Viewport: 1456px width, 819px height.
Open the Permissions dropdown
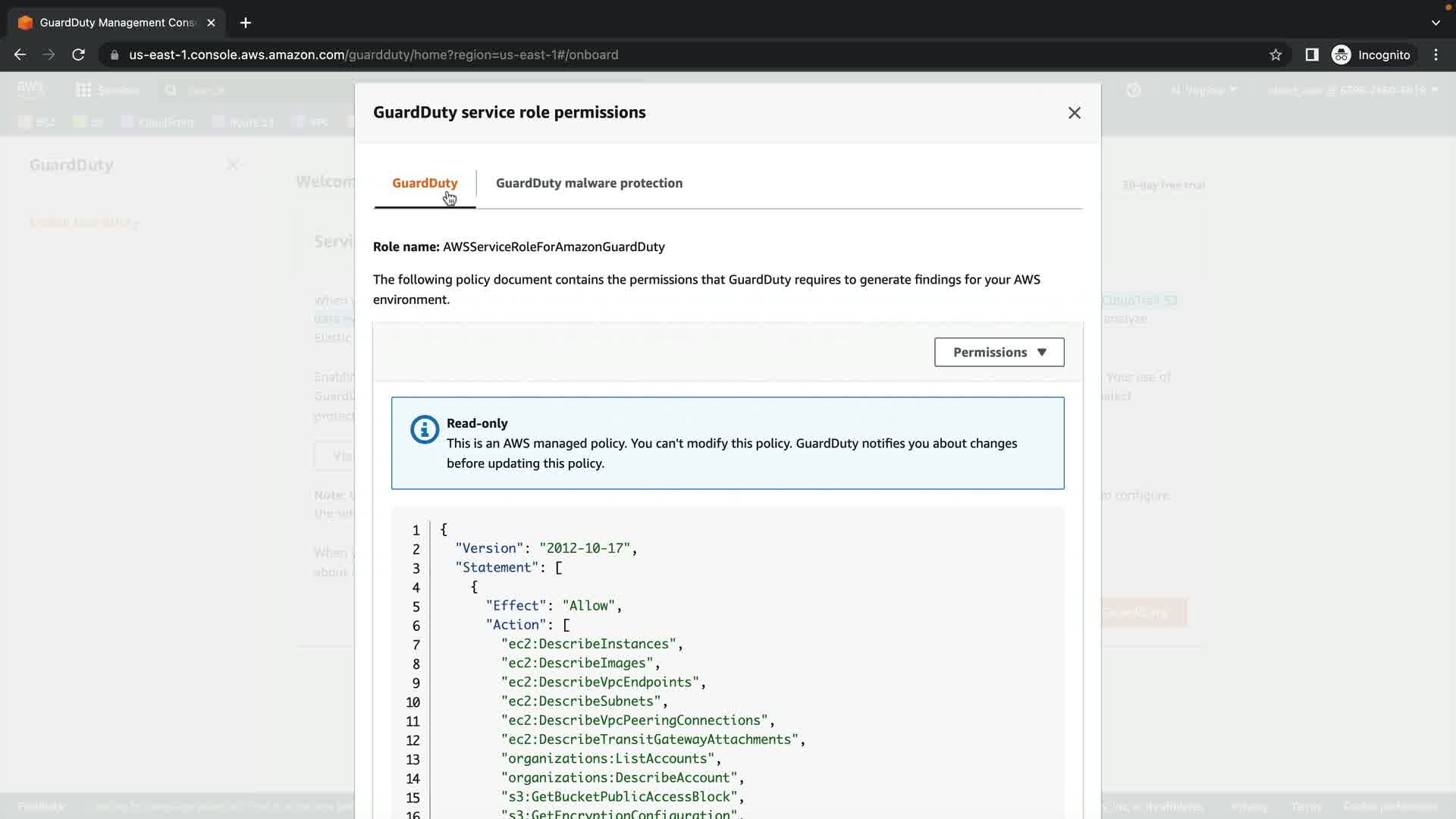click(999, 353)
